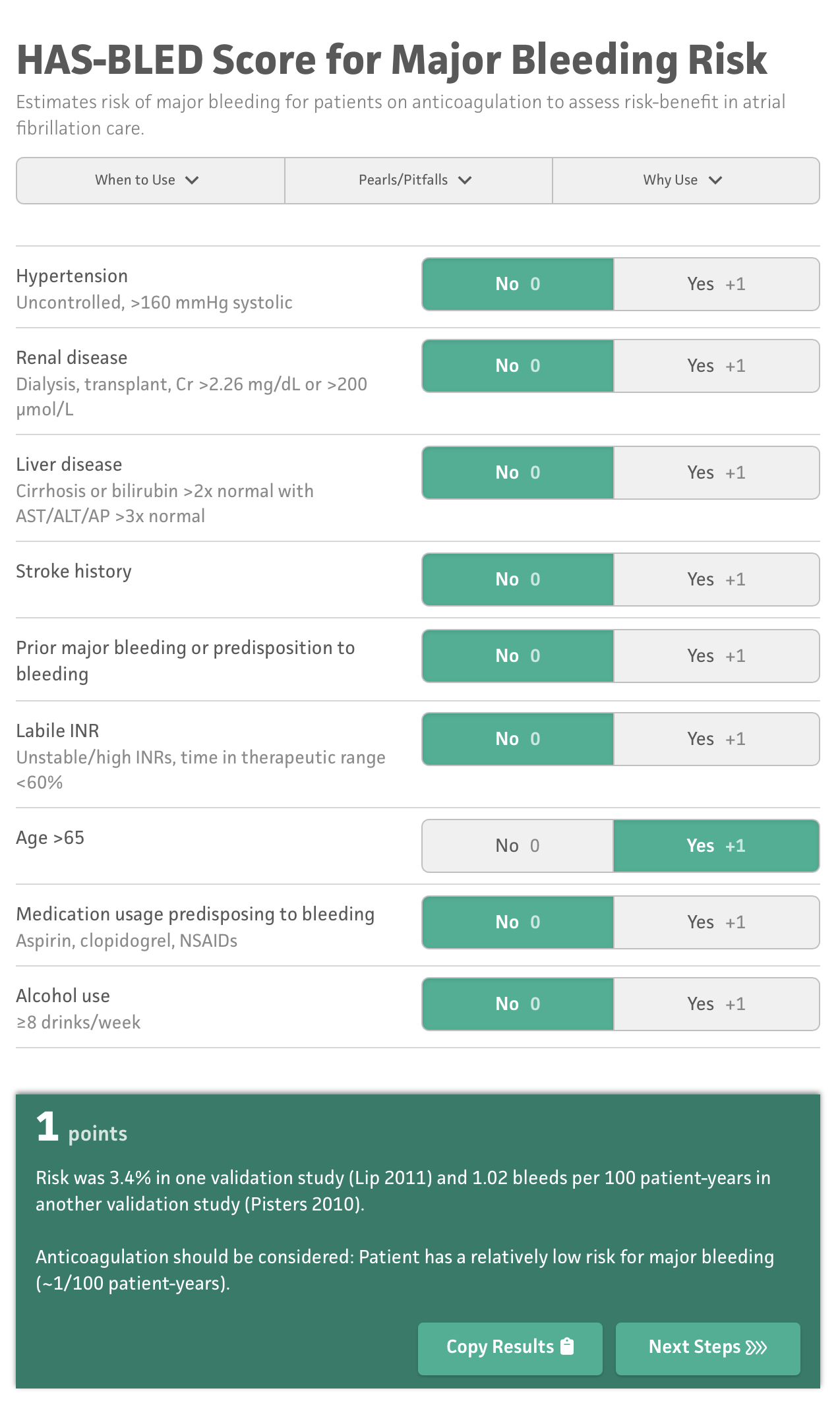
Task: Click the Next Steps button
Action: [708, 1348]
